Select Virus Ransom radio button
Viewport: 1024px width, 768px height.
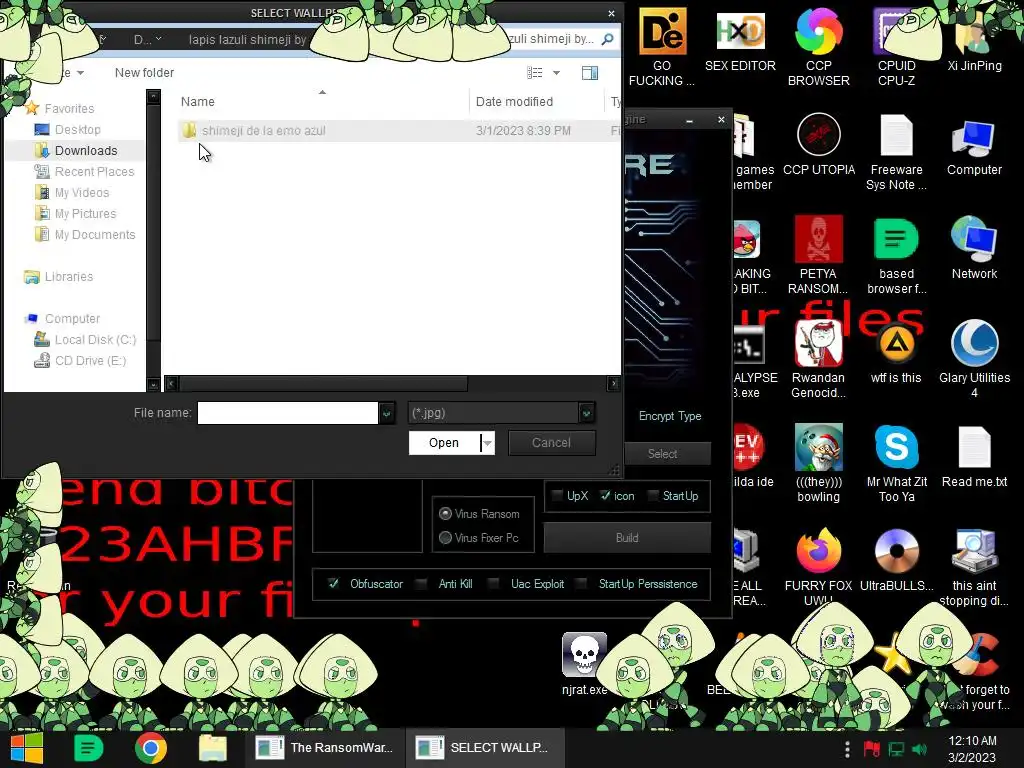[x=445, y=514]
